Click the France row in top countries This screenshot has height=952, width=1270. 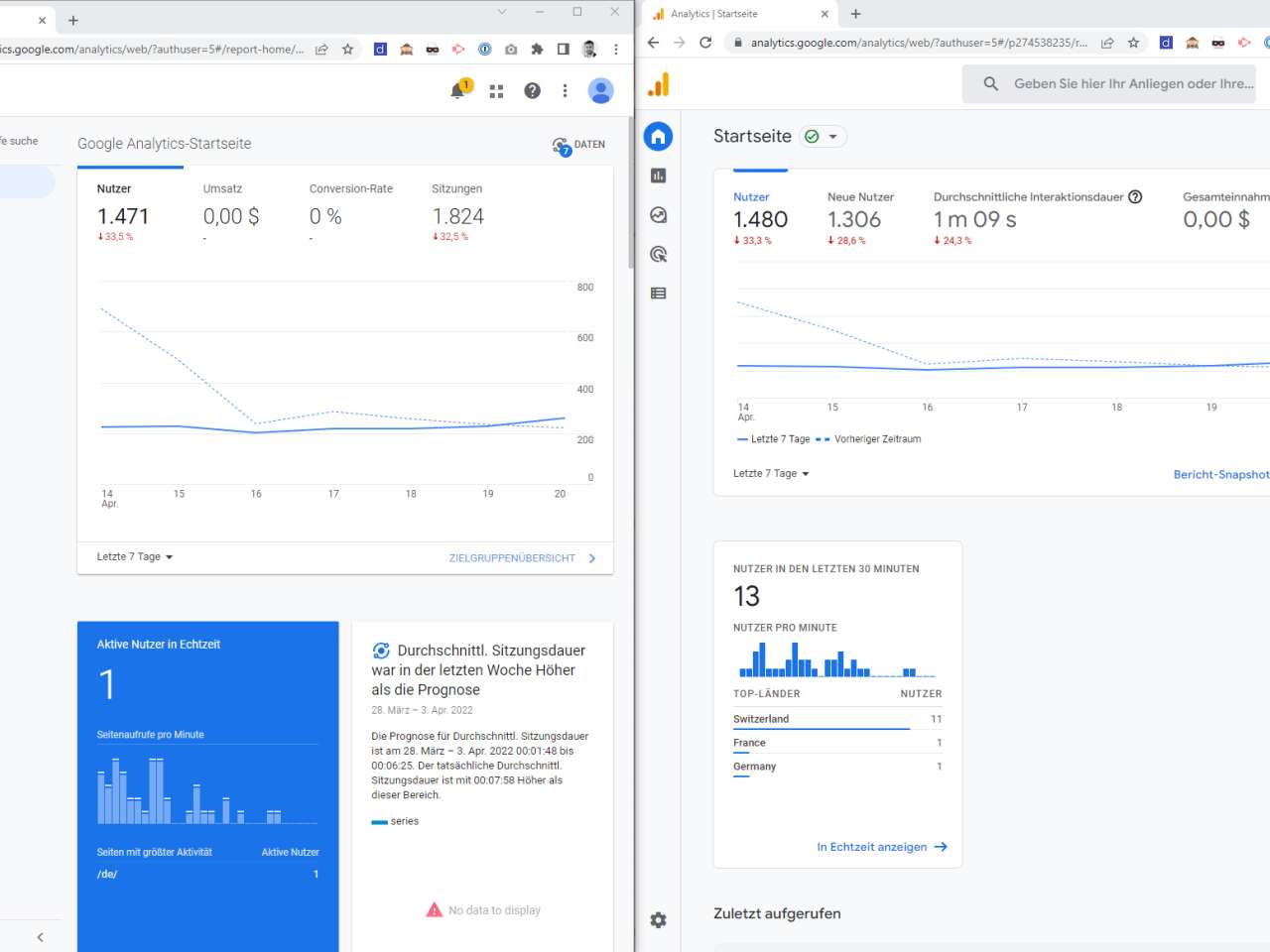pos(837,744)
